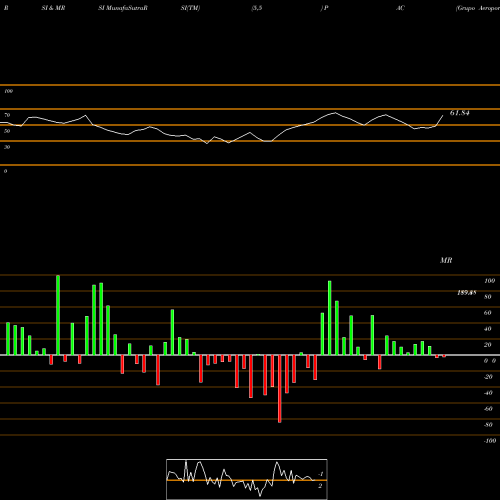
Task: Click the MR panel title label
Action: [x=446, y=260]
